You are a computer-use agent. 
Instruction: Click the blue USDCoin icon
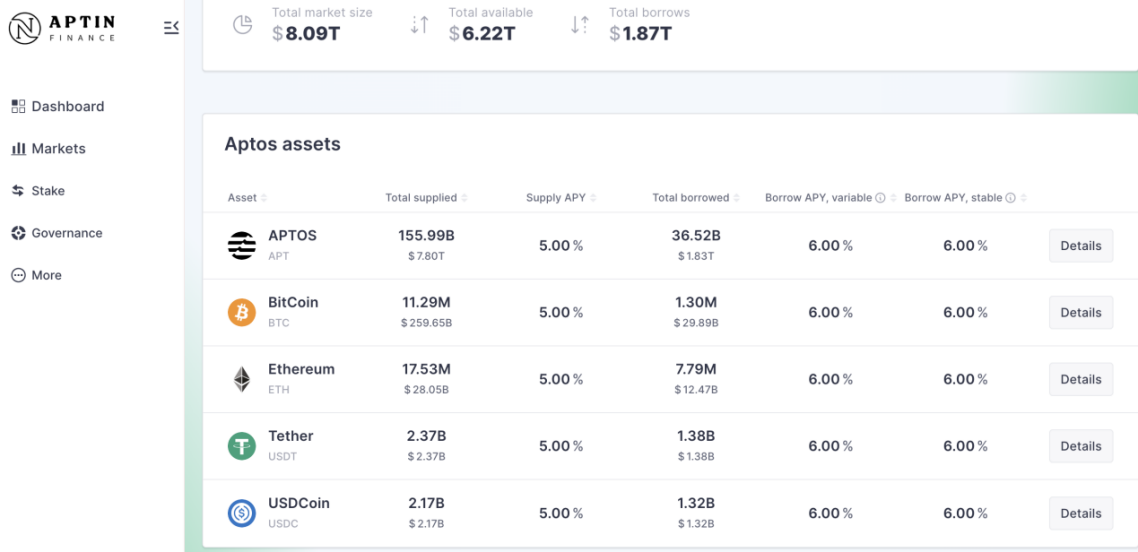tap(242, 513)
